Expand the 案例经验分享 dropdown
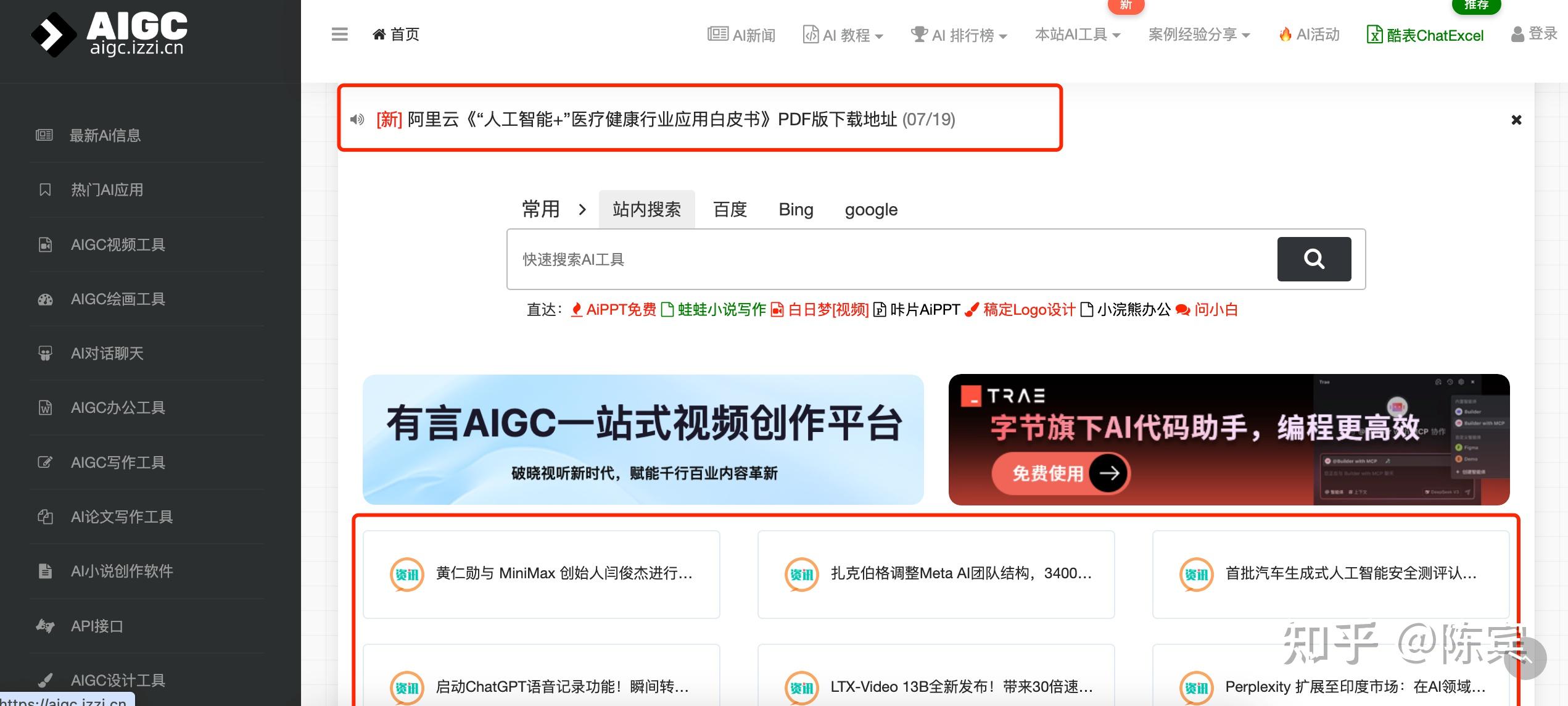Screen dimensions: 1568x706 click(1199, 35)
